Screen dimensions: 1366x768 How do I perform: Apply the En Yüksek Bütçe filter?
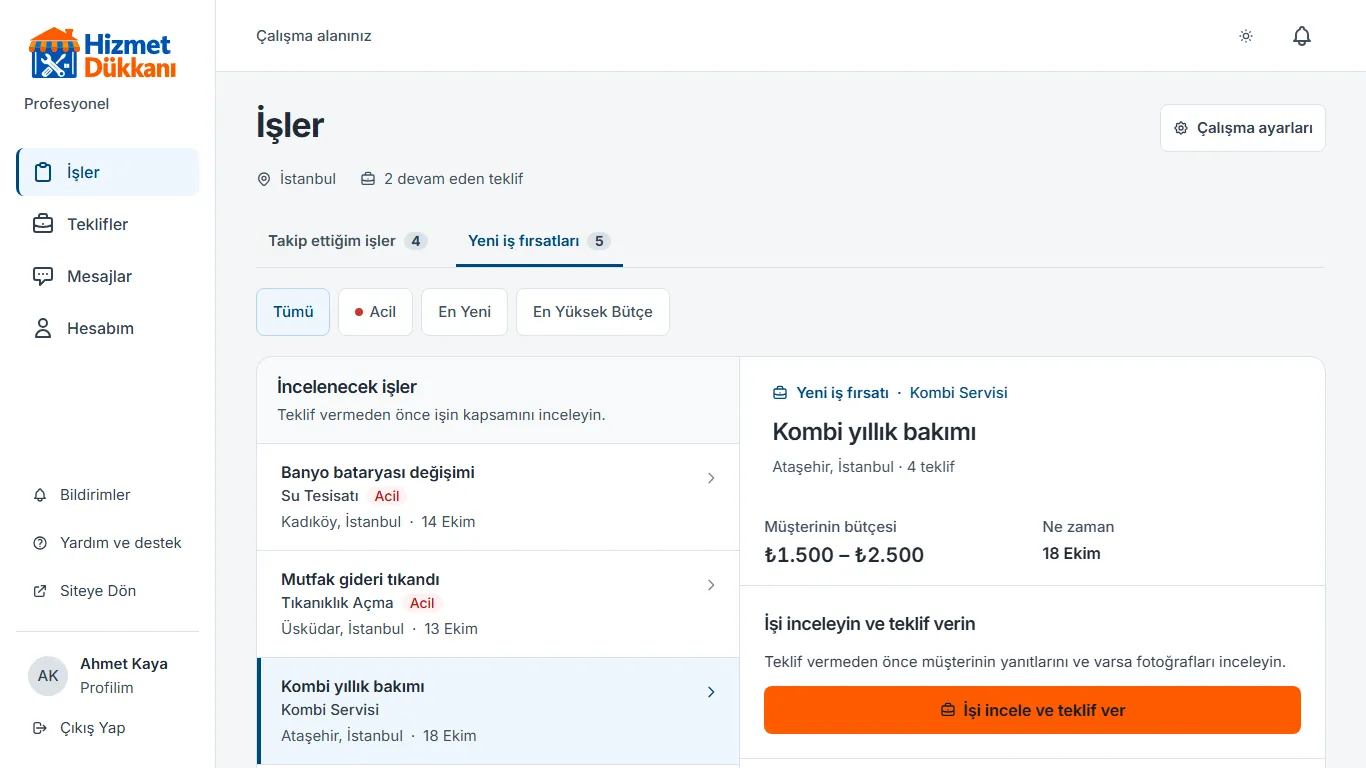tap(593, 312)
